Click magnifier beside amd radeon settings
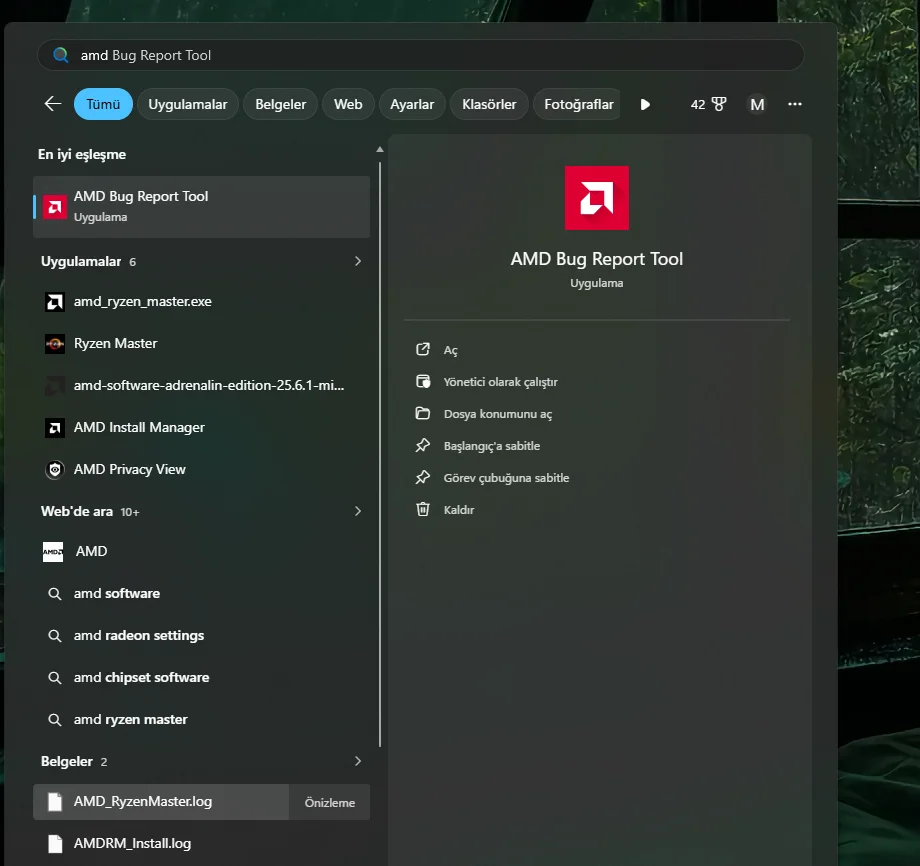 coord(55,635)
